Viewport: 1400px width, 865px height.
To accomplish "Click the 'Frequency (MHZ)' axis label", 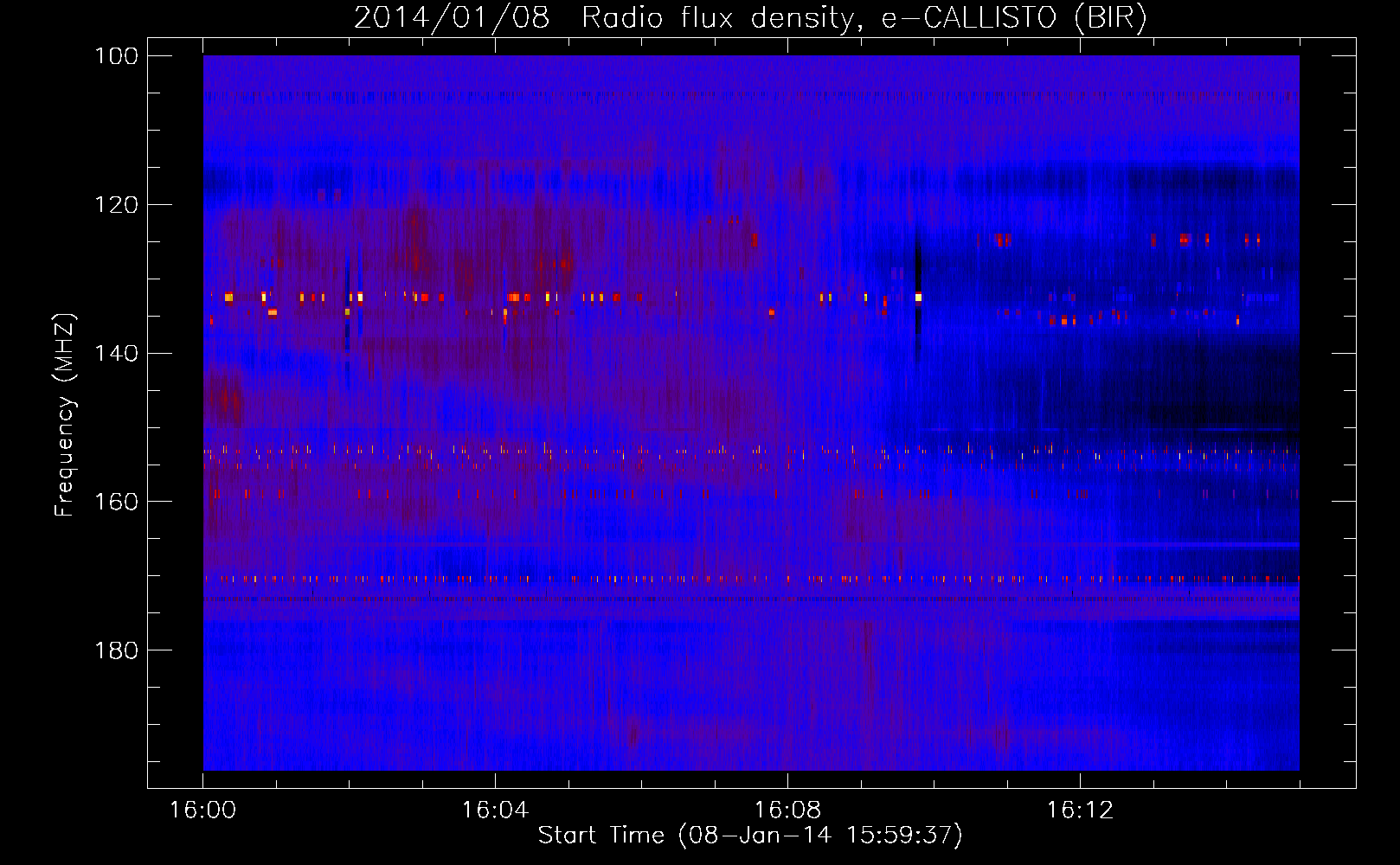I will (65, 415).
